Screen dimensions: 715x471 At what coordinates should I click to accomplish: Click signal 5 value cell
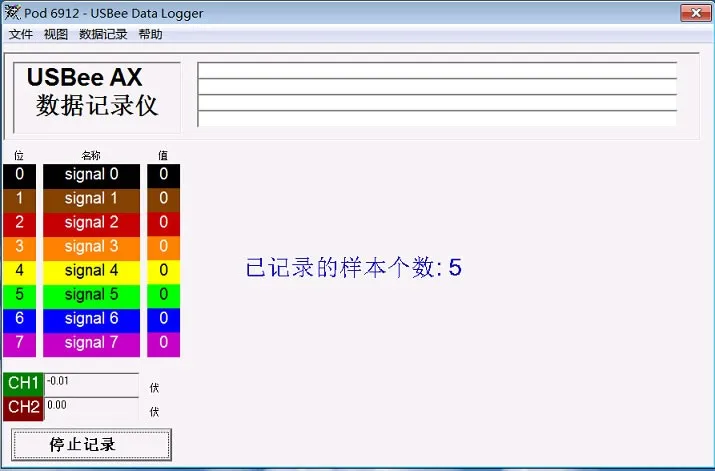[x=163, y=297]
